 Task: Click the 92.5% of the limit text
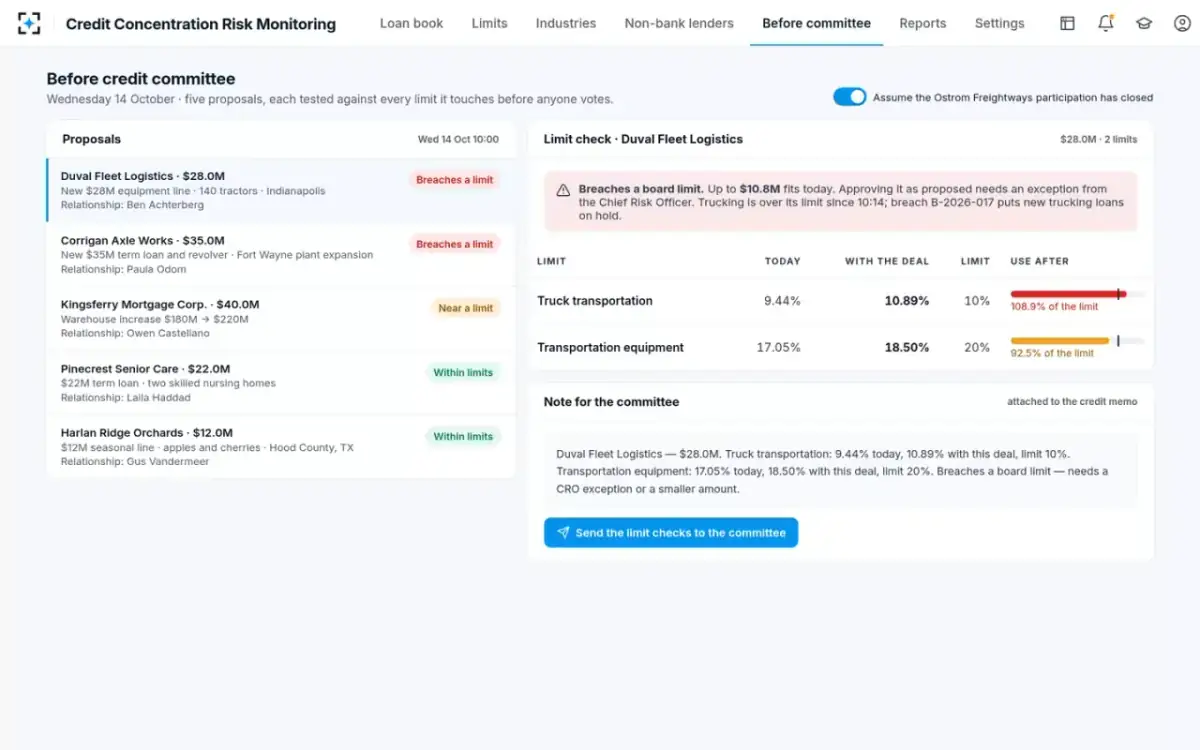pos(1052,354)
